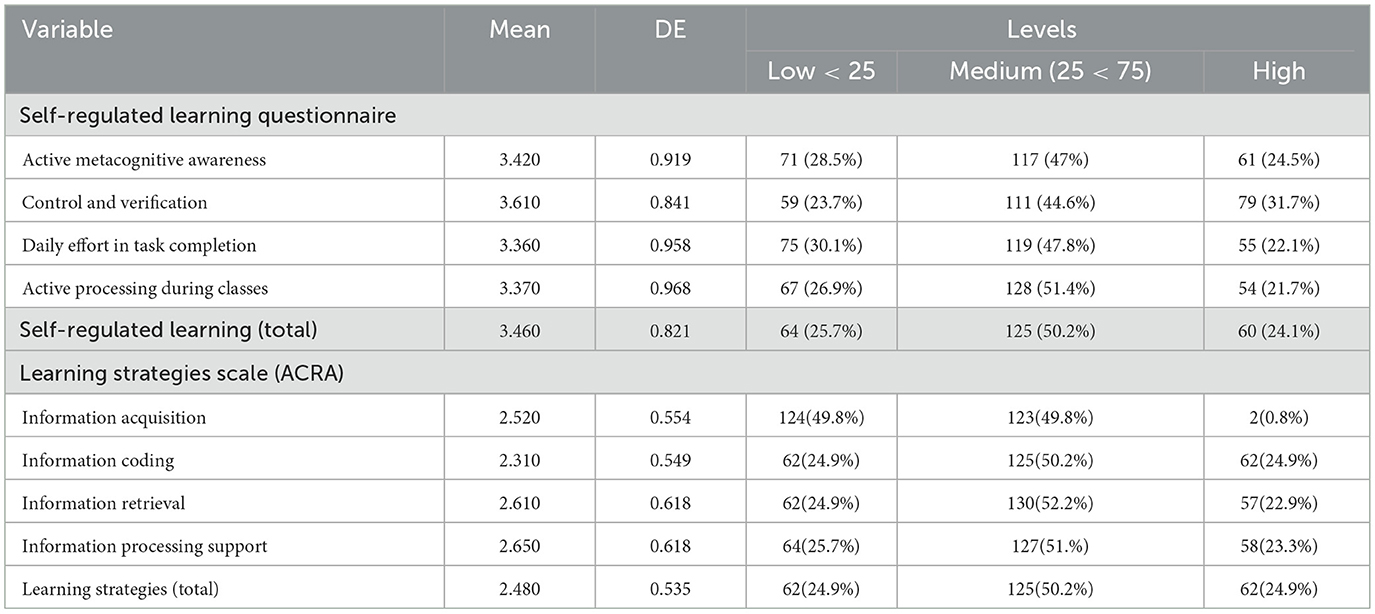Select the Active metacognitive awareness row label
This screenshot has height=614, width=1375.
click(143, 160)
